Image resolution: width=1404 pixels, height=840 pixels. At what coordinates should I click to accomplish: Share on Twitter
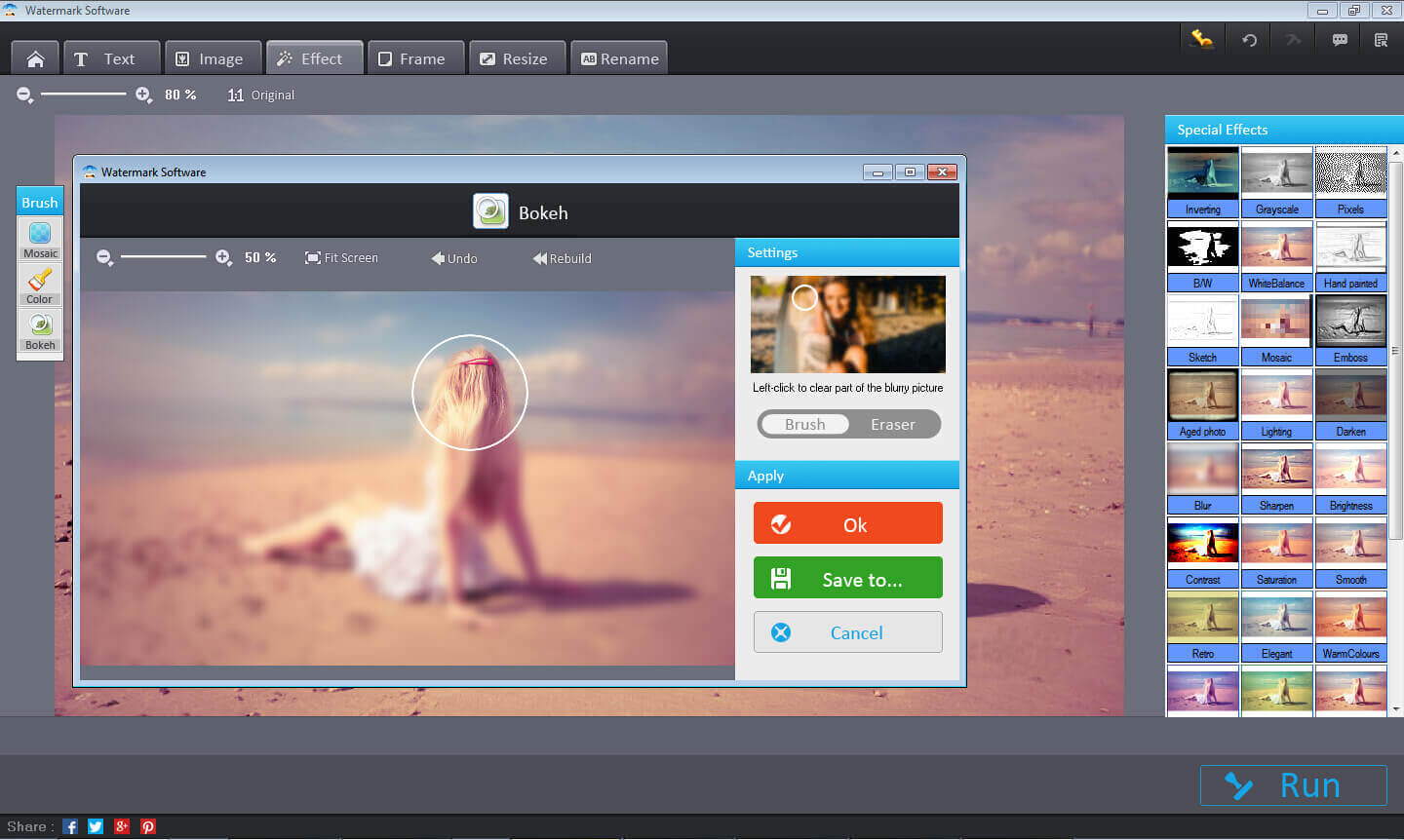click(96, 826)
